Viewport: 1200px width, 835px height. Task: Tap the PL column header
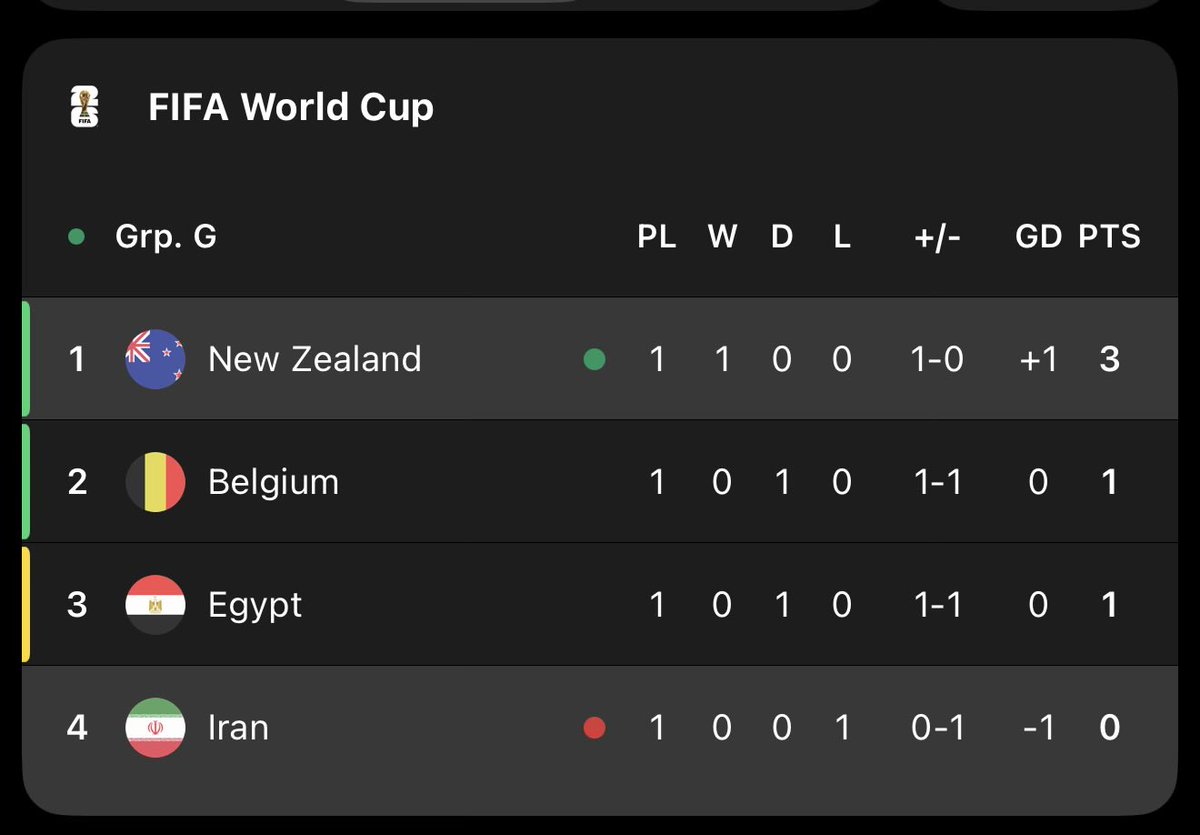point(657,237)
